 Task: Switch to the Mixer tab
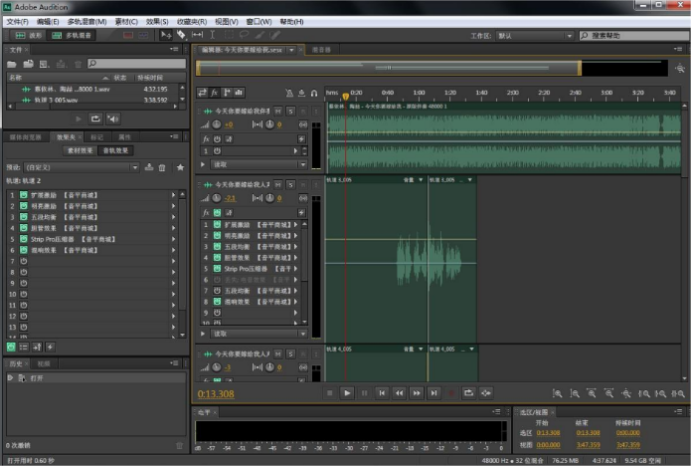[x=321, y=50]
